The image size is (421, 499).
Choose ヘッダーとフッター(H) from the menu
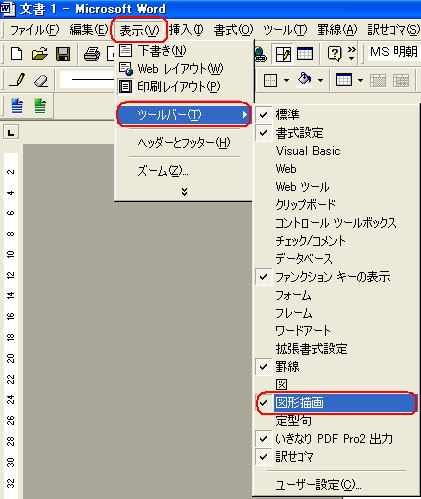point(184,143)
